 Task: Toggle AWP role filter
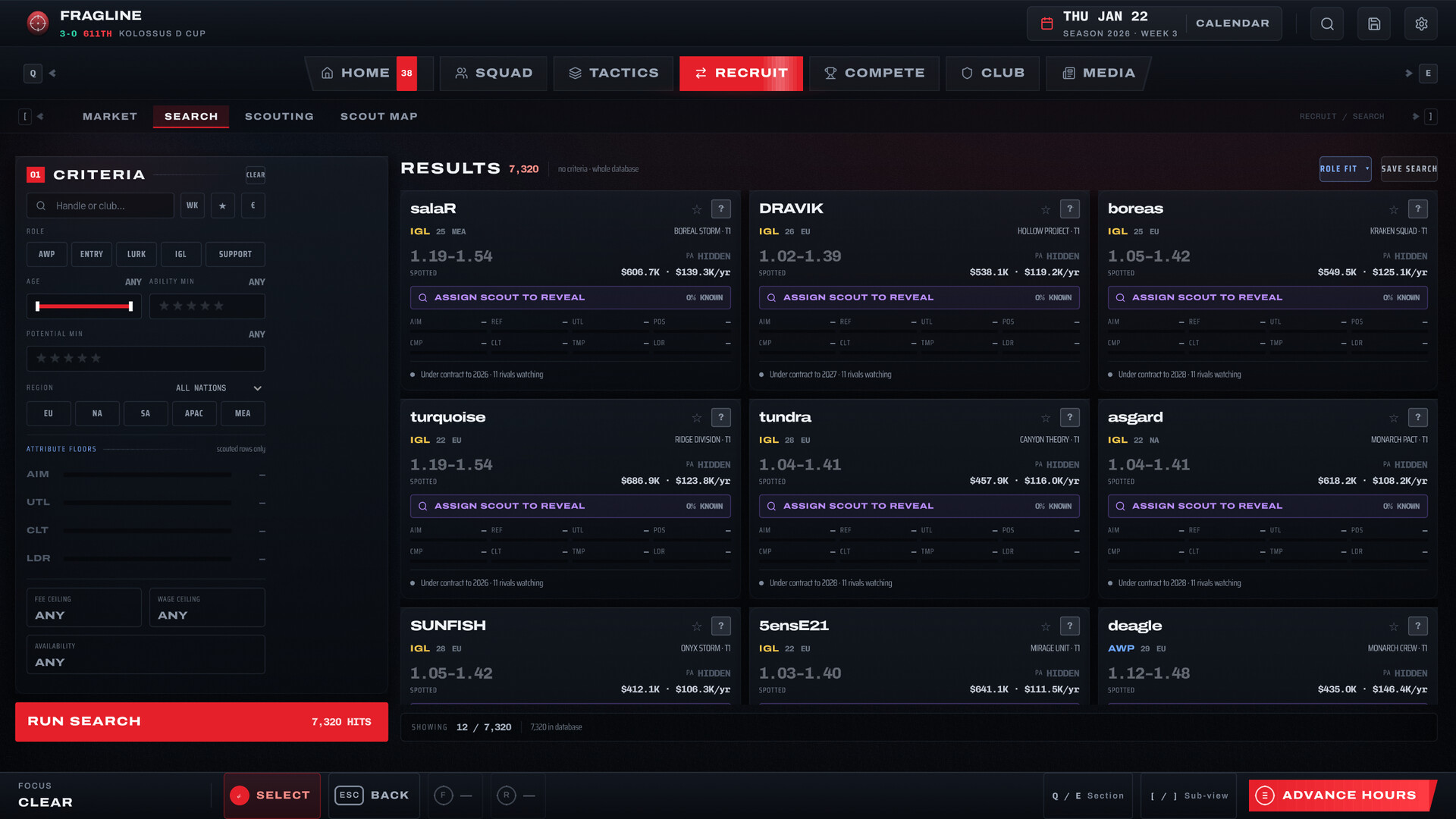(46, 254)
